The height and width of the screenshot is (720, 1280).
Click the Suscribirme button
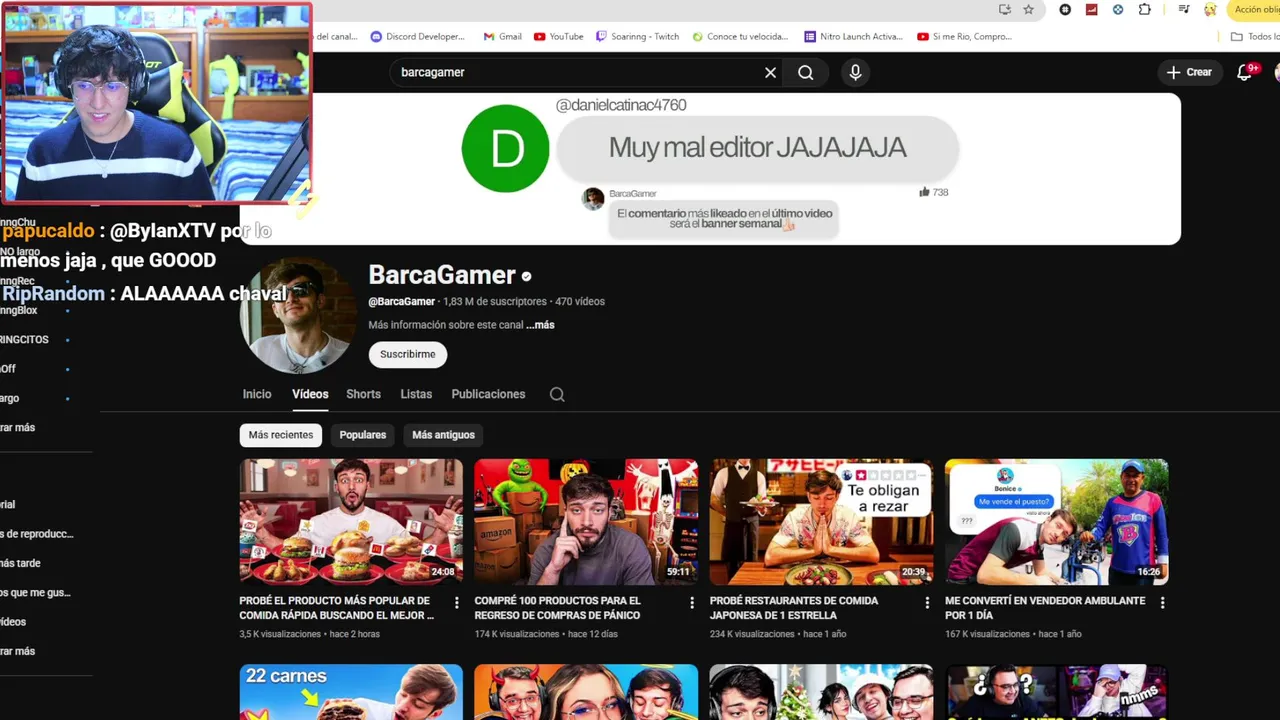click(x=407, y=354)
